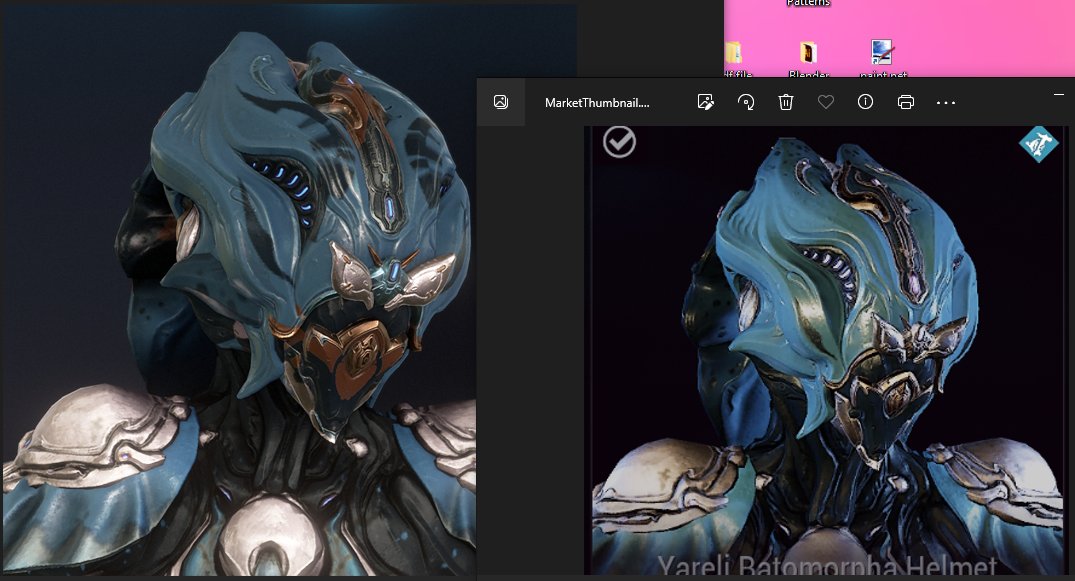The width and height of the screenshot is (1075, 581).
Task: Delete the image via trash icon
Action: pyautogui.click(x=786, y=102)
